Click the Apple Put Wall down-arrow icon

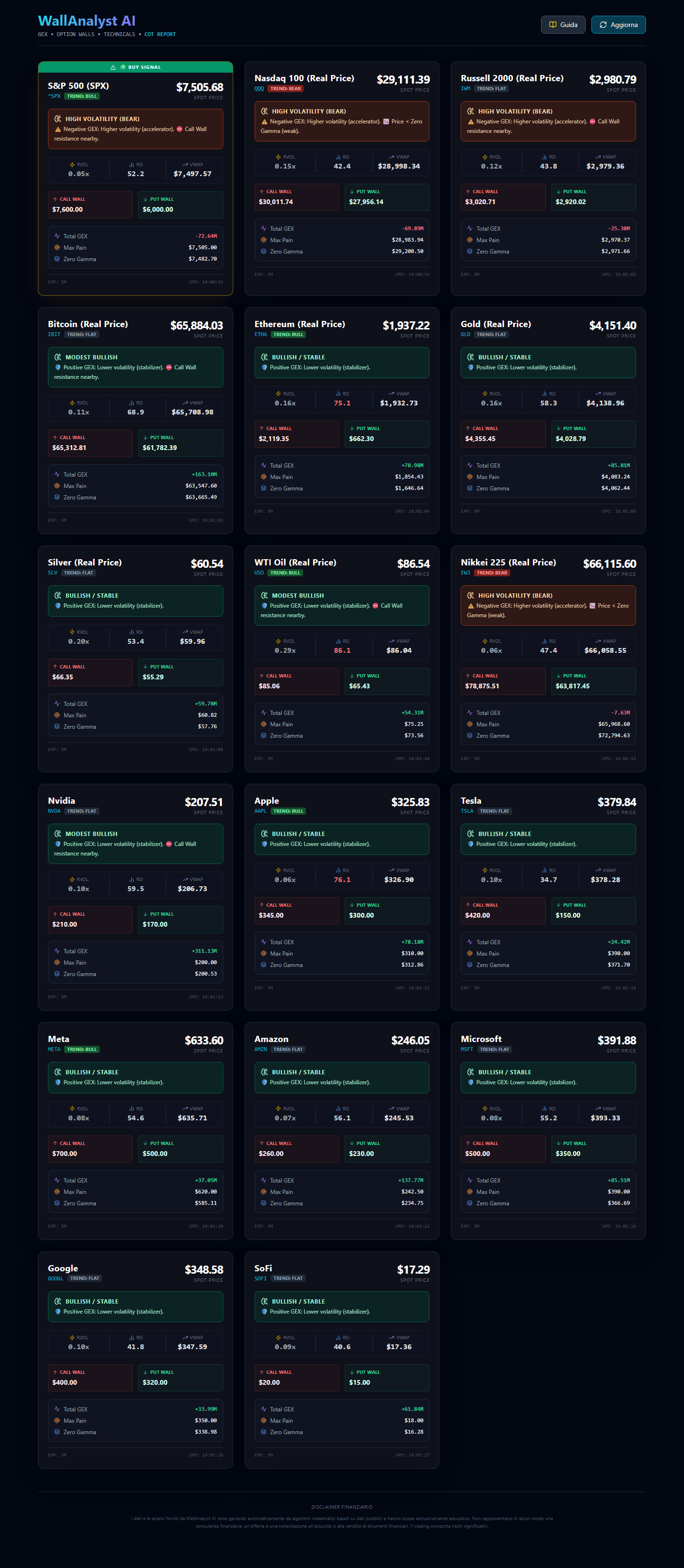click(x=352, y=905)
